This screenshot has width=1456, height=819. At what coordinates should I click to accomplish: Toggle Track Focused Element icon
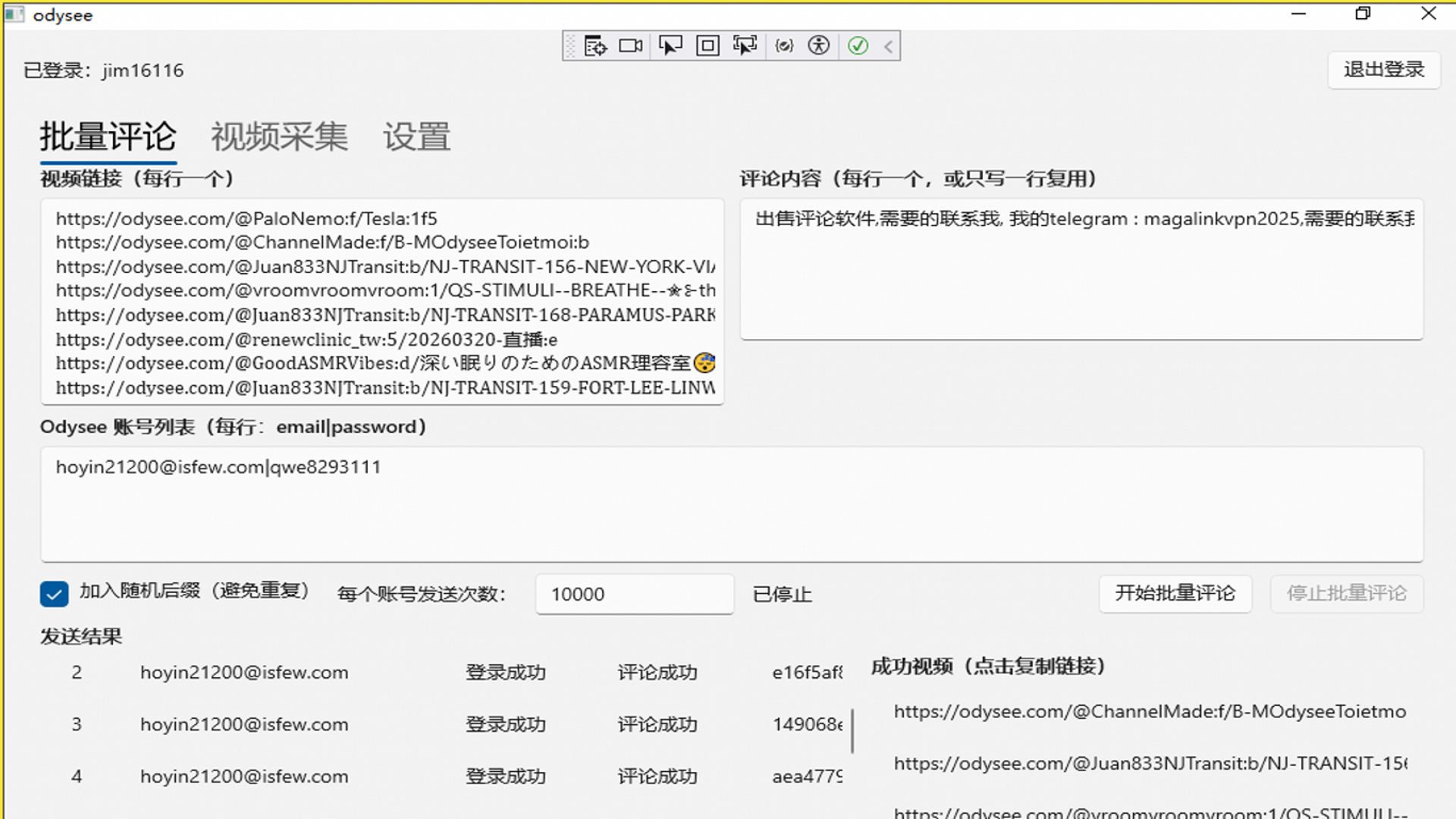click(745, 46)
